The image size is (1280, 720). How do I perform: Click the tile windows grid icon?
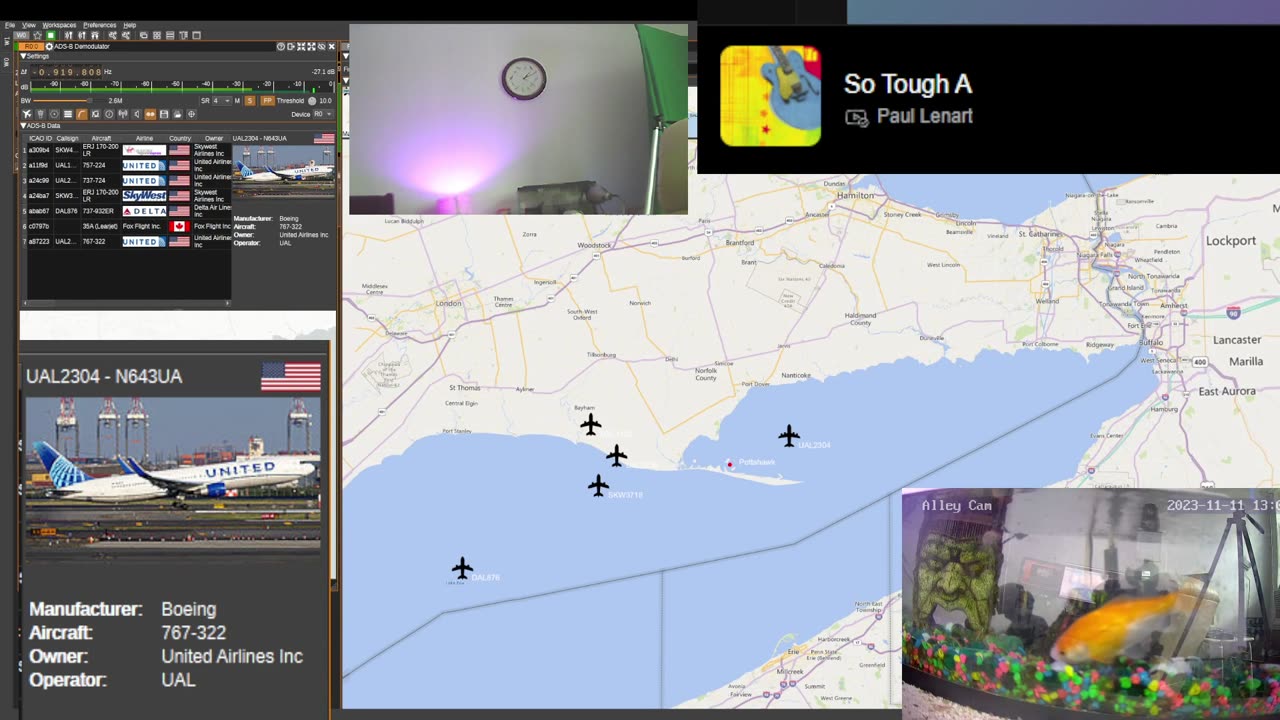tap(157, 35)
